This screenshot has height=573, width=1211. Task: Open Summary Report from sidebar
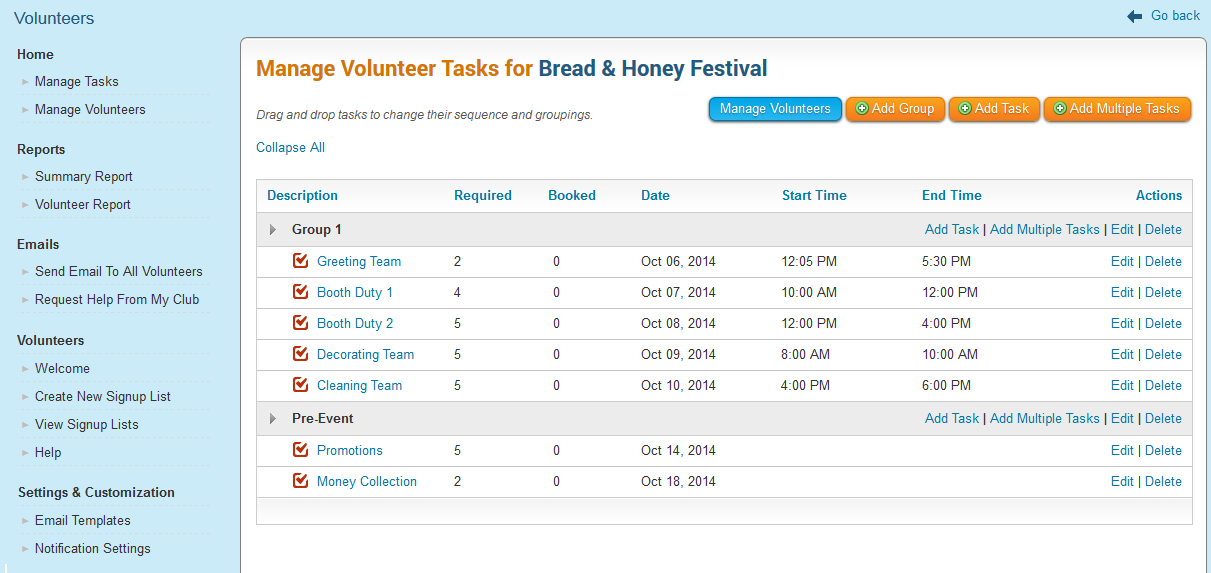pos(84,177)
